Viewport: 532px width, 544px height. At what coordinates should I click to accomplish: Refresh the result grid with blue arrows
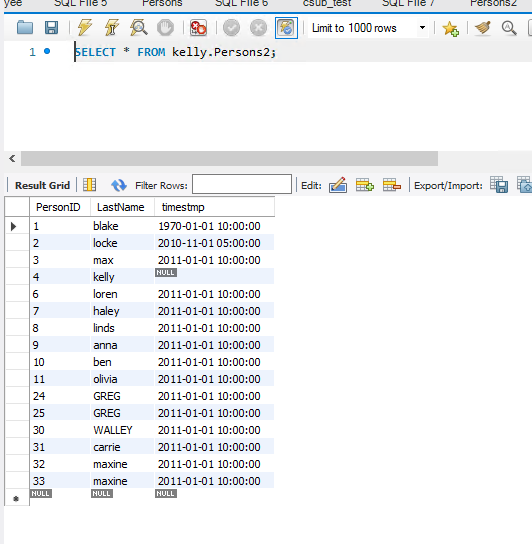119,185
